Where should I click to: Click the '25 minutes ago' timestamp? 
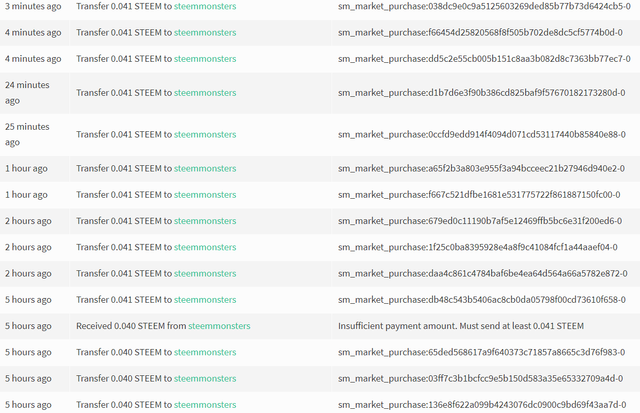(27, 134)
